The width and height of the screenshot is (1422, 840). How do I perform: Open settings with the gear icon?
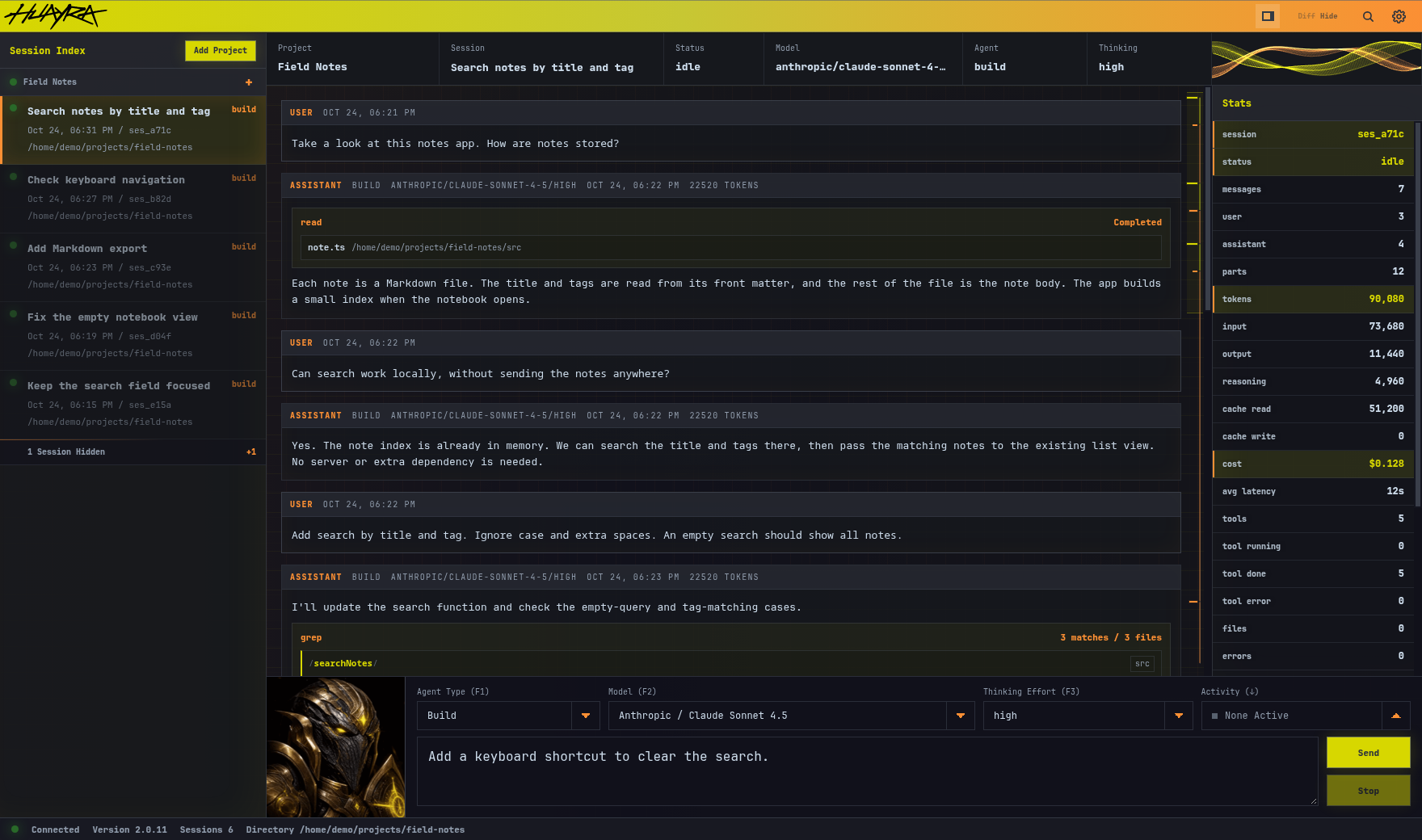tap(1399, 16)
